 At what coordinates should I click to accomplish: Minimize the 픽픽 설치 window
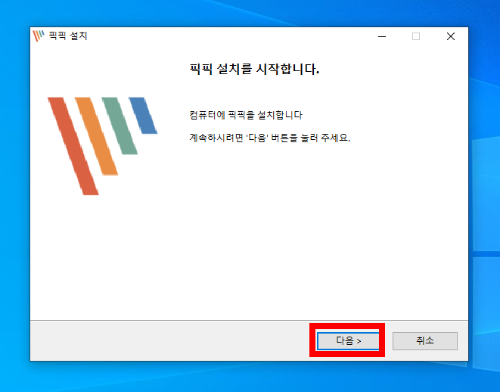[382, 36]
